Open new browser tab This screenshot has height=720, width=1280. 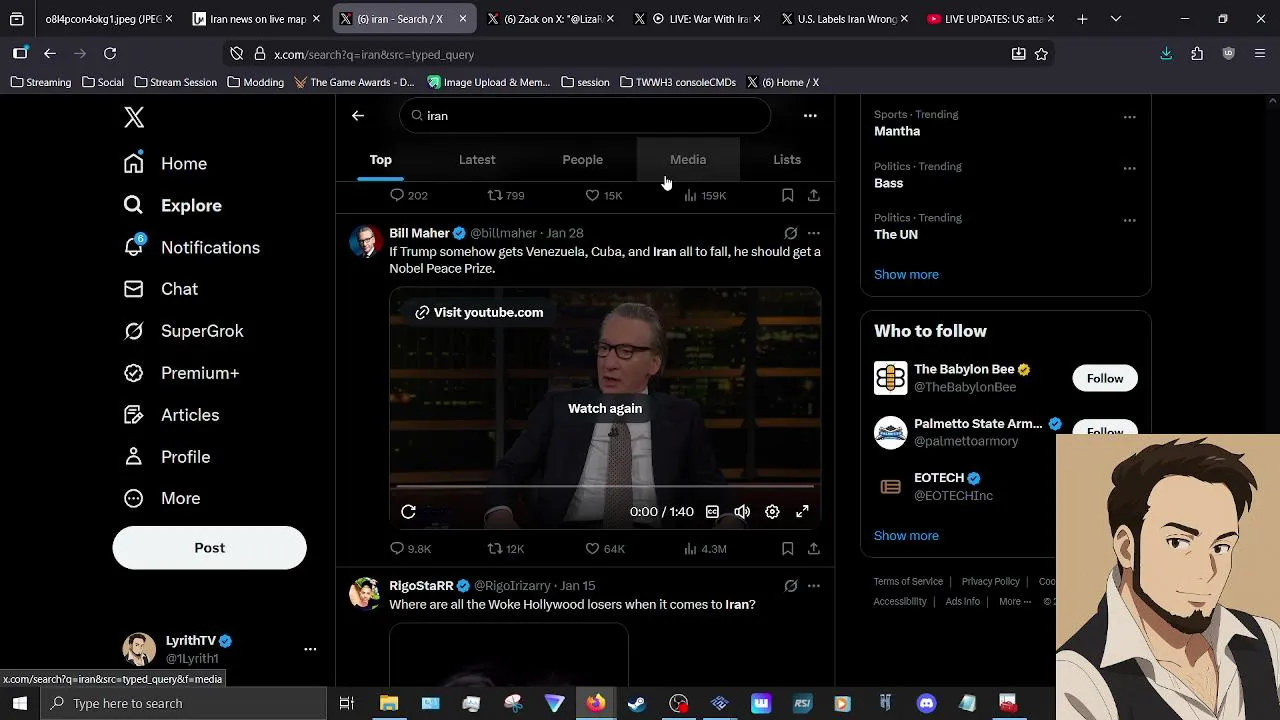[1082, 18]
